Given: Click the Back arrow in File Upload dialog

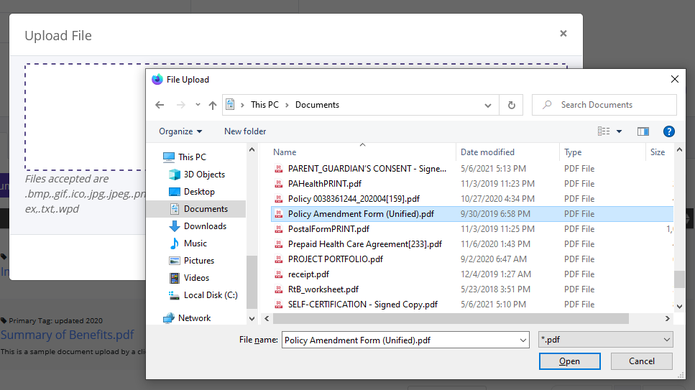Looking at the screenshot, I should pos(160,105).
